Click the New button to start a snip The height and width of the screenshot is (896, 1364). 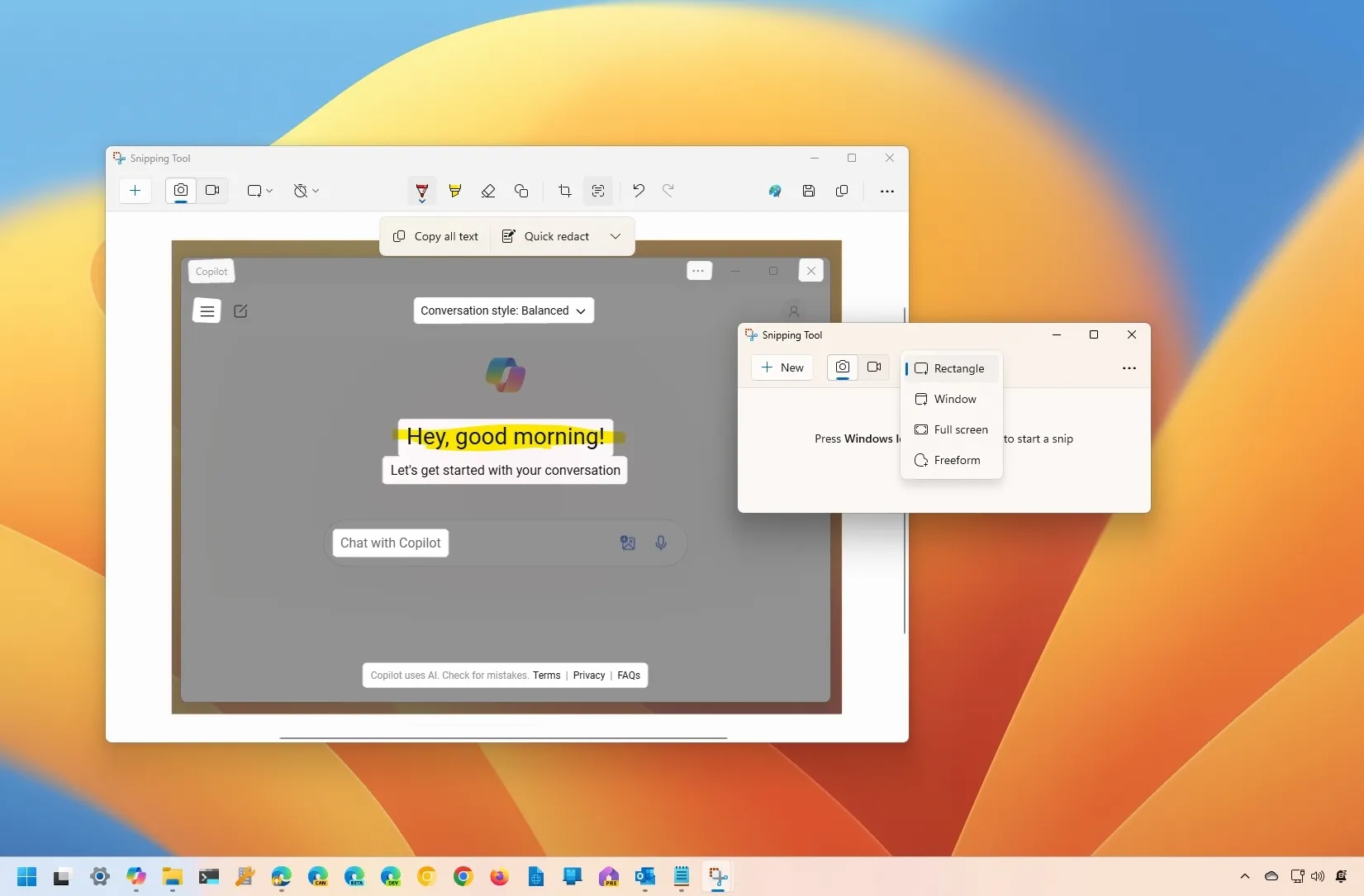[x=782, y=367]
